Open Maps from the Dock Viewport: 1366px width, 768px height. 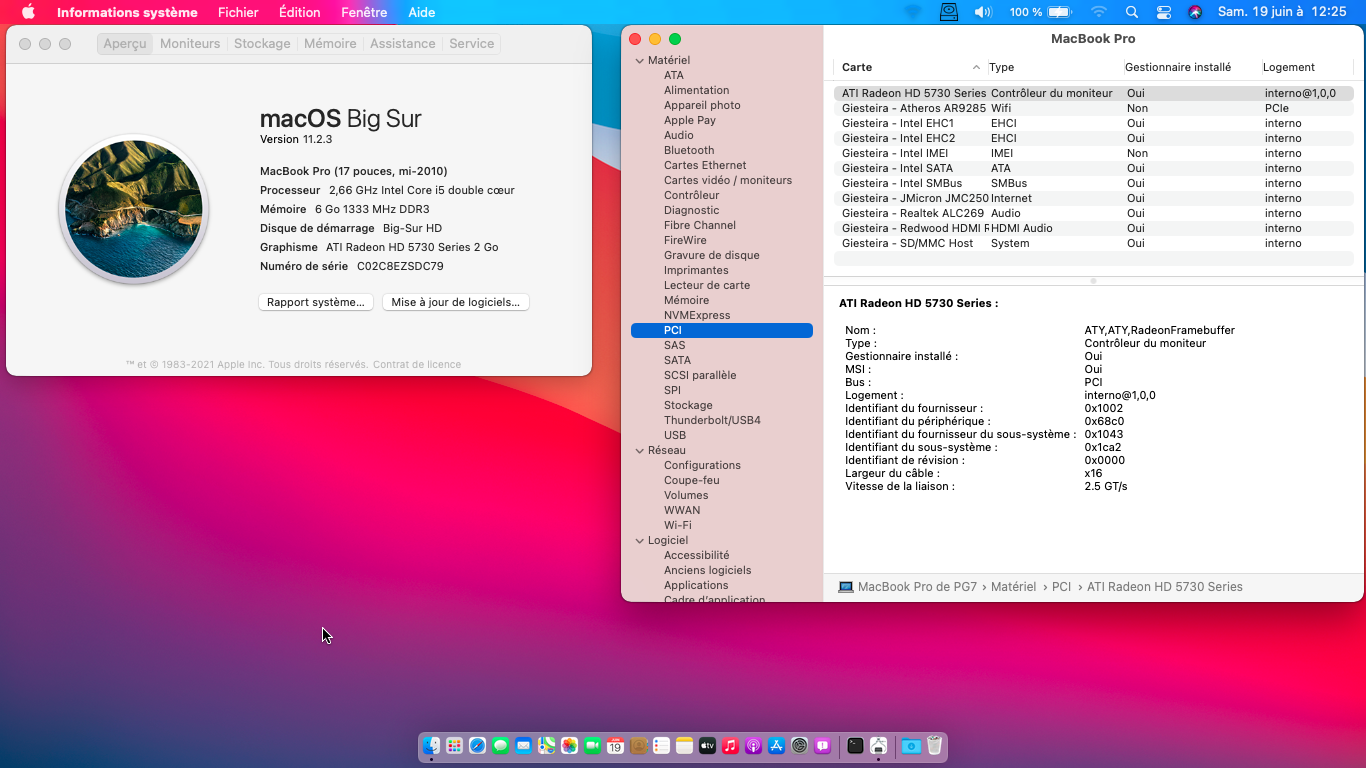click(x=546, y=745)
